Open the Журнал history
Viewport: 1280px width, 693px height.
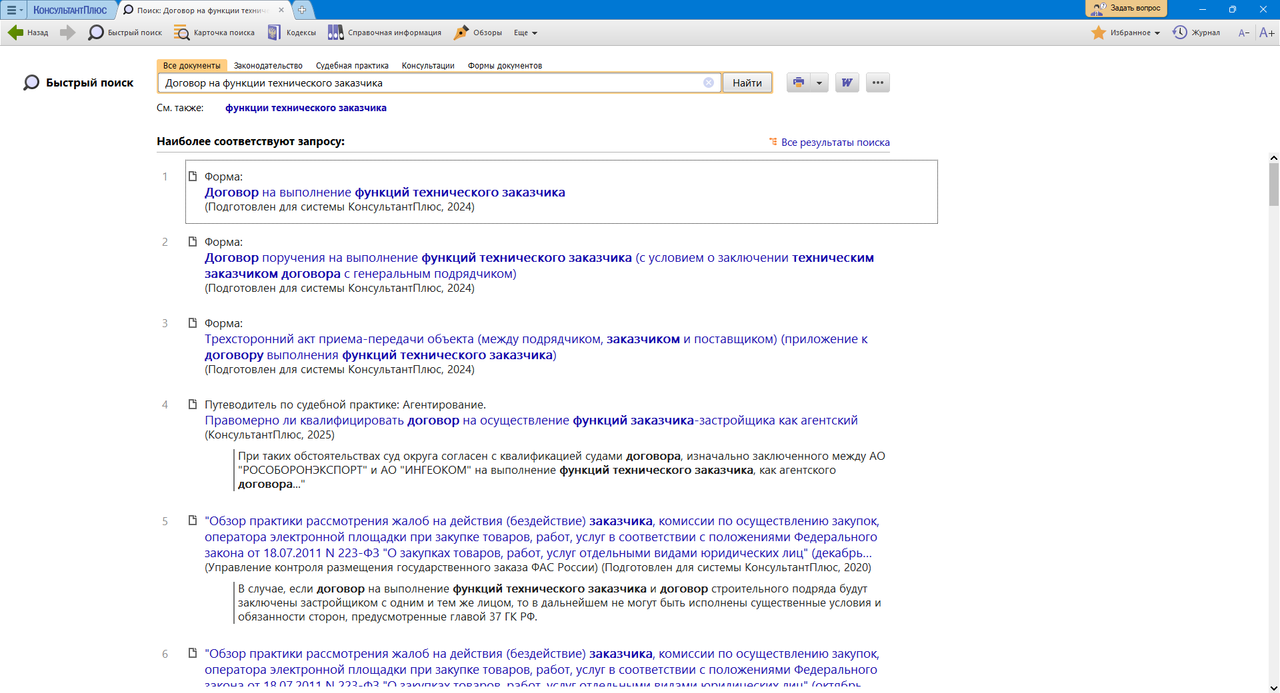tap(1196, 33)
